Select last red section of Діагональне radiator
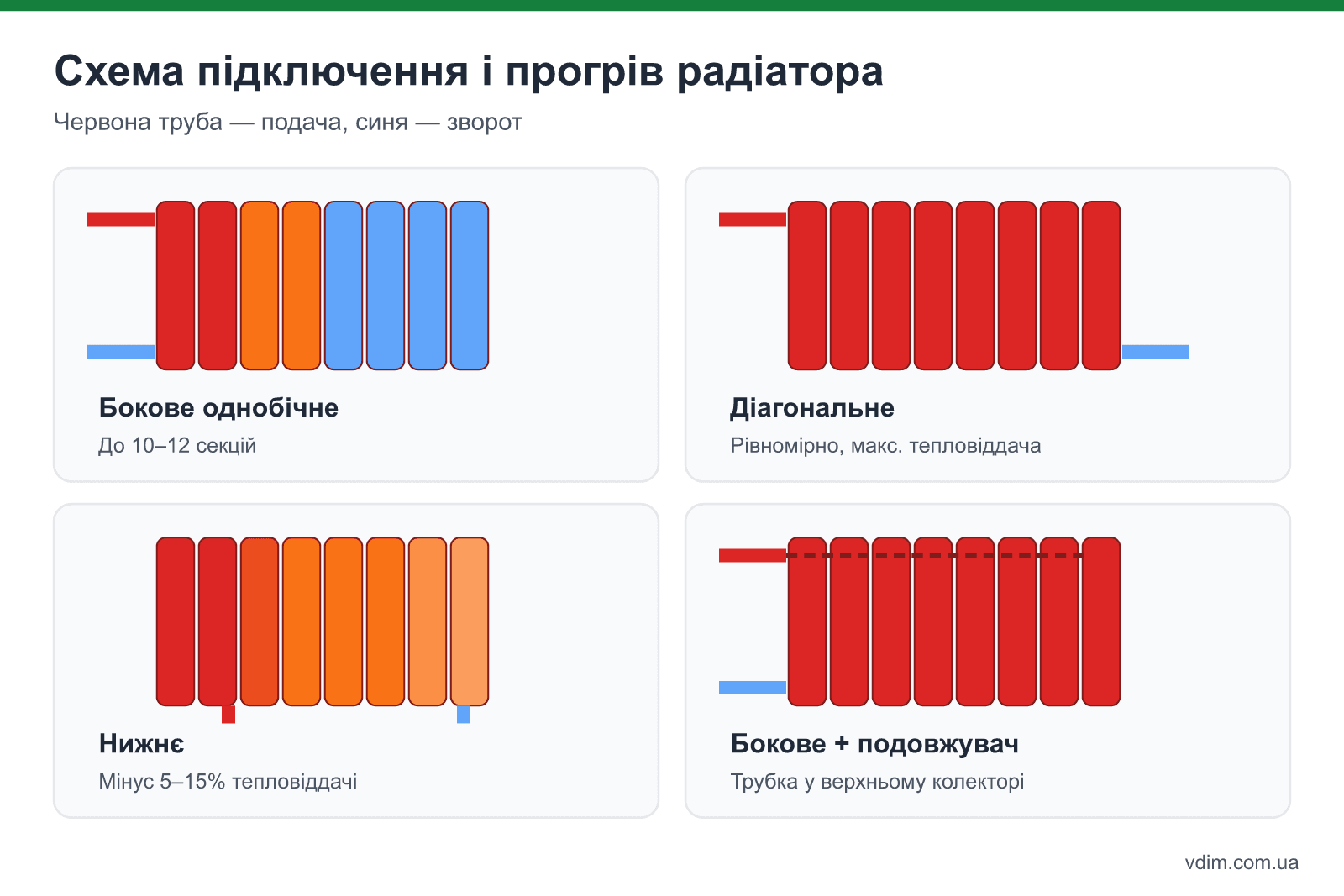 pyautogui.click(x=1101, y=286)
